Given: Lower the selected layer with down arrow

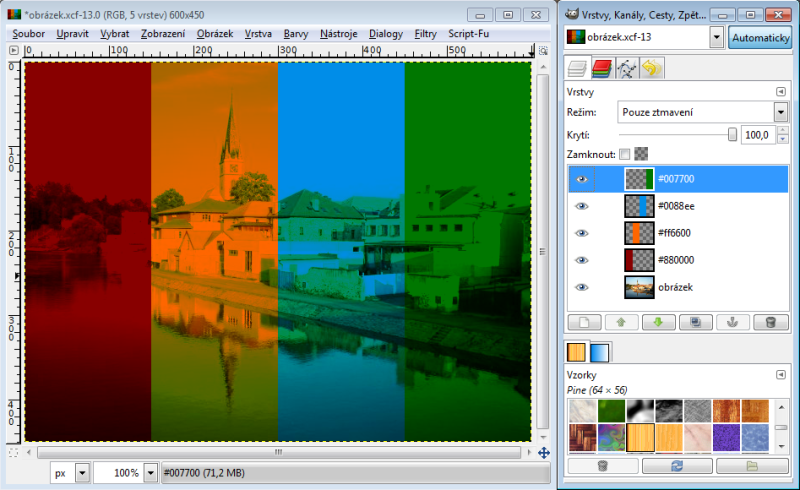Looking at the screenshot, I should [x=657, y=322].
